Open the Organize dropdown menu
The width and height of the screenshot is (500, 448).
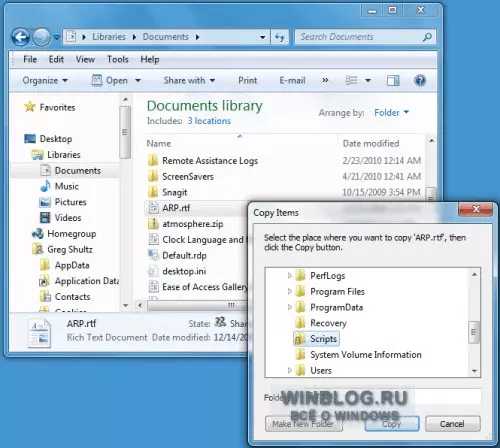pos(45,80)
